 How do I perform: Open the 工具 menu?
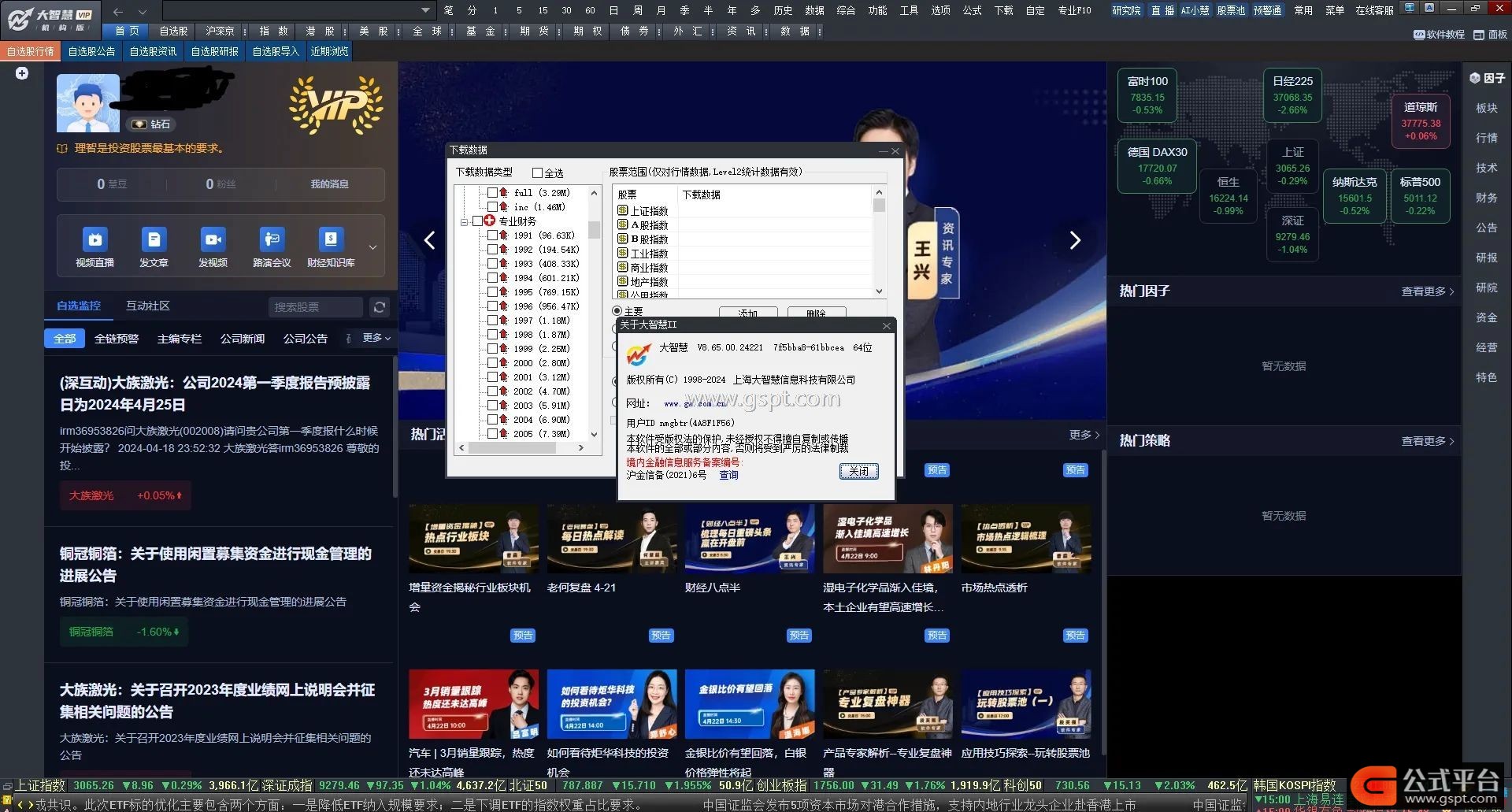click(x=910, y=10)
